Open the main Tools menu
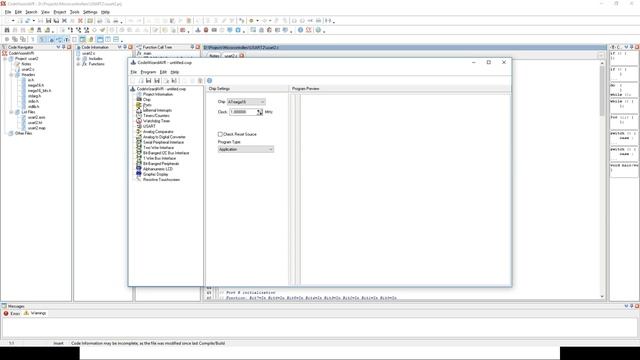 click(x=74, y=12)
